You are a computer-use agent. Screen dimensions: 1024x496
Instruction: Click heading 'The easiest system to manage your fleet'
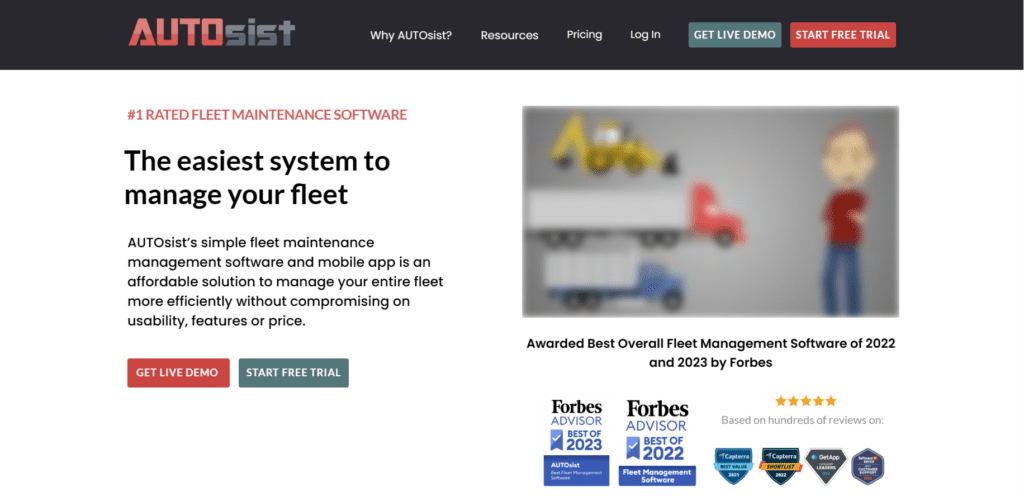tap(257, 178)
